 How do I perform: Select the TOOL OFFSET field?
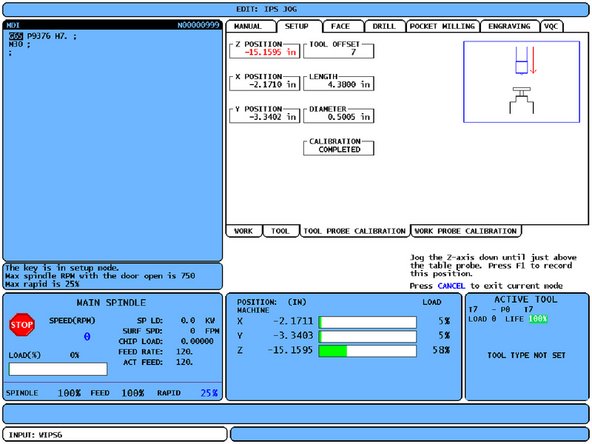(x=338, y=49)
